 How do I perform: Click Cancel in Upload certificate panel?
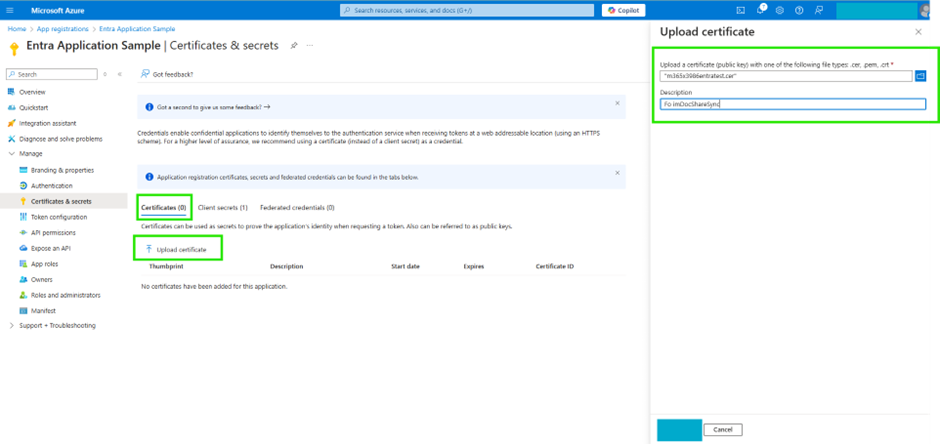723,430
